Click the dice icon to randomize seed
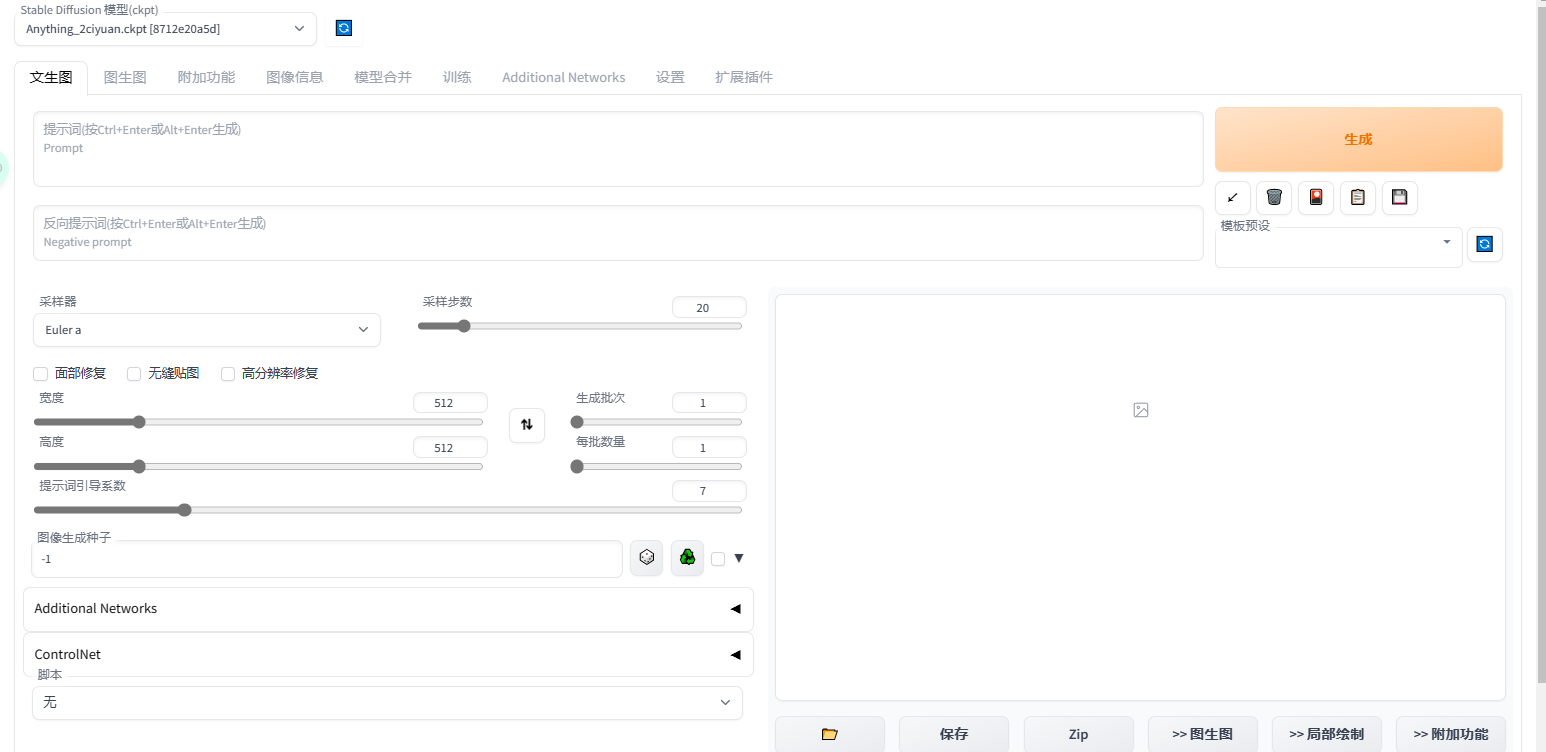This screenshot has height=752, width=1546. (x=646, y=558)
